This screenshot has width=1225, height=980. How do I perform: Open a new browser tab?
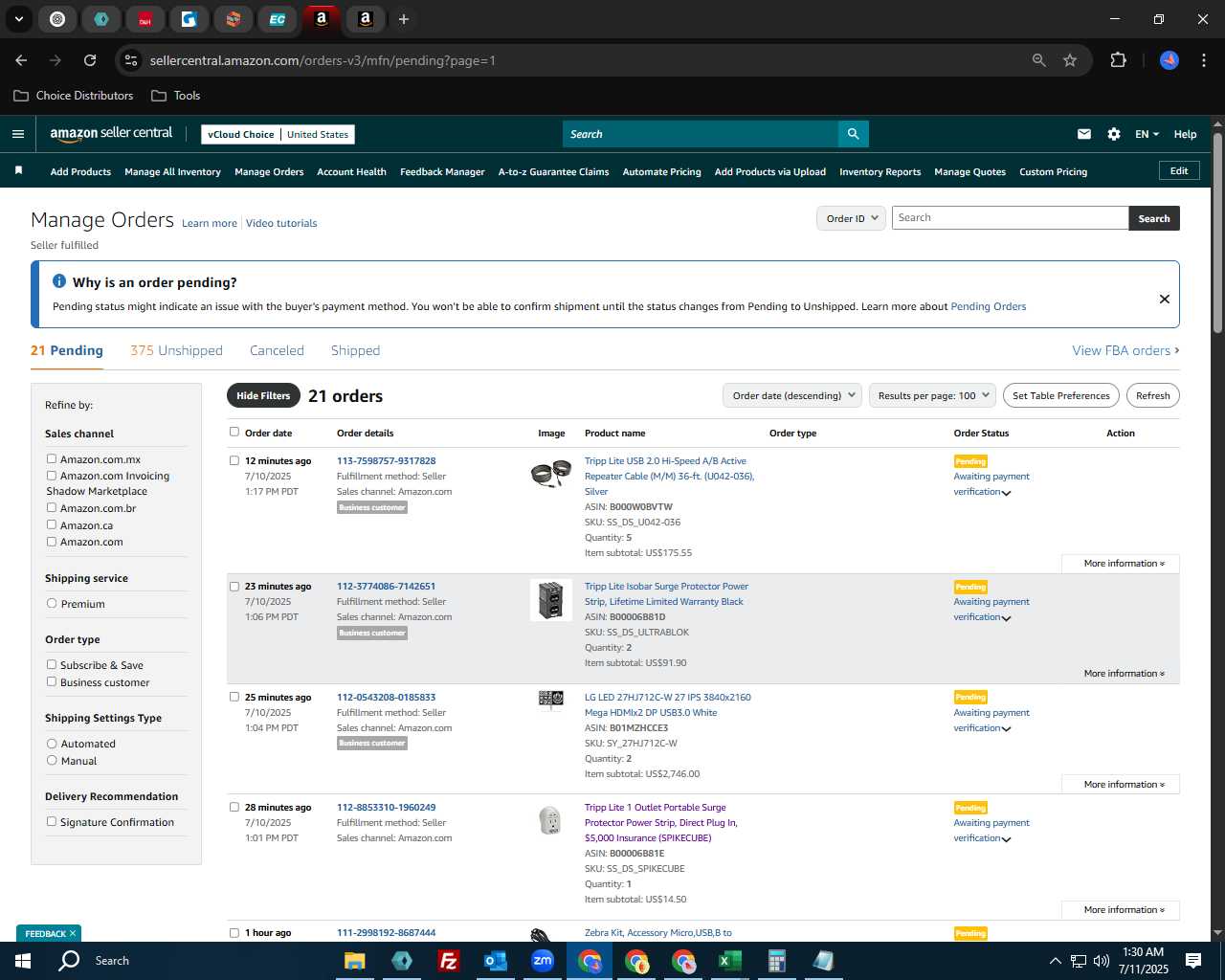point(404,19)
